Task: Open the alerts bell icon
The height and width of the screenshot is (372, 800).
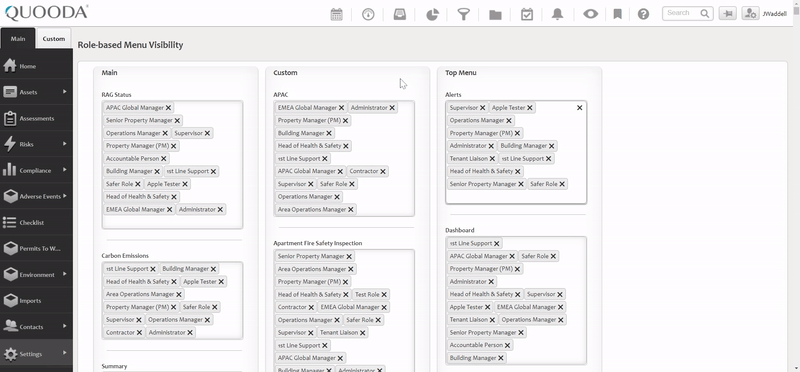Action: (557, 14)
